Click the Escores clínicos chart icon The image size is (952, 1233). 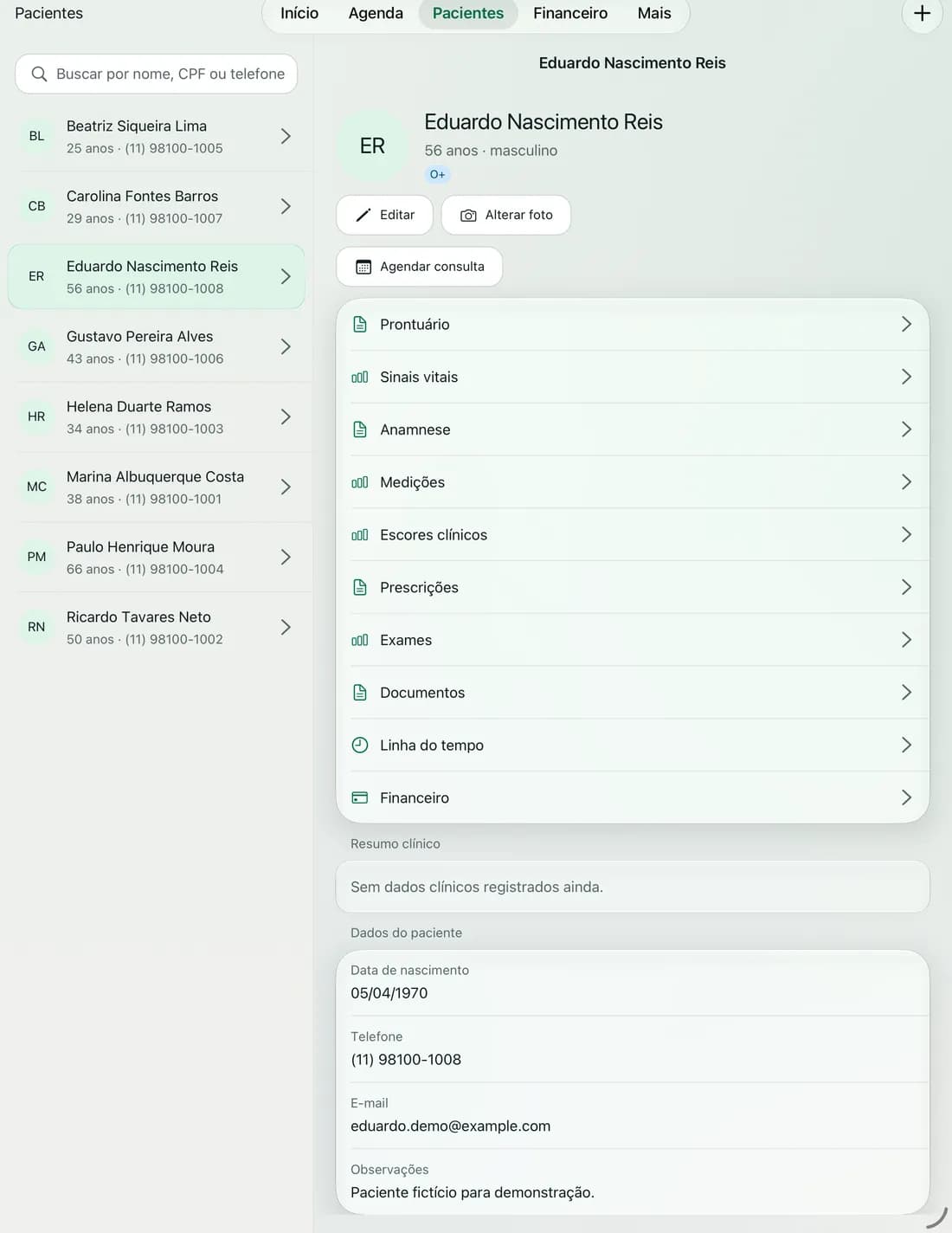coord(360,535)
